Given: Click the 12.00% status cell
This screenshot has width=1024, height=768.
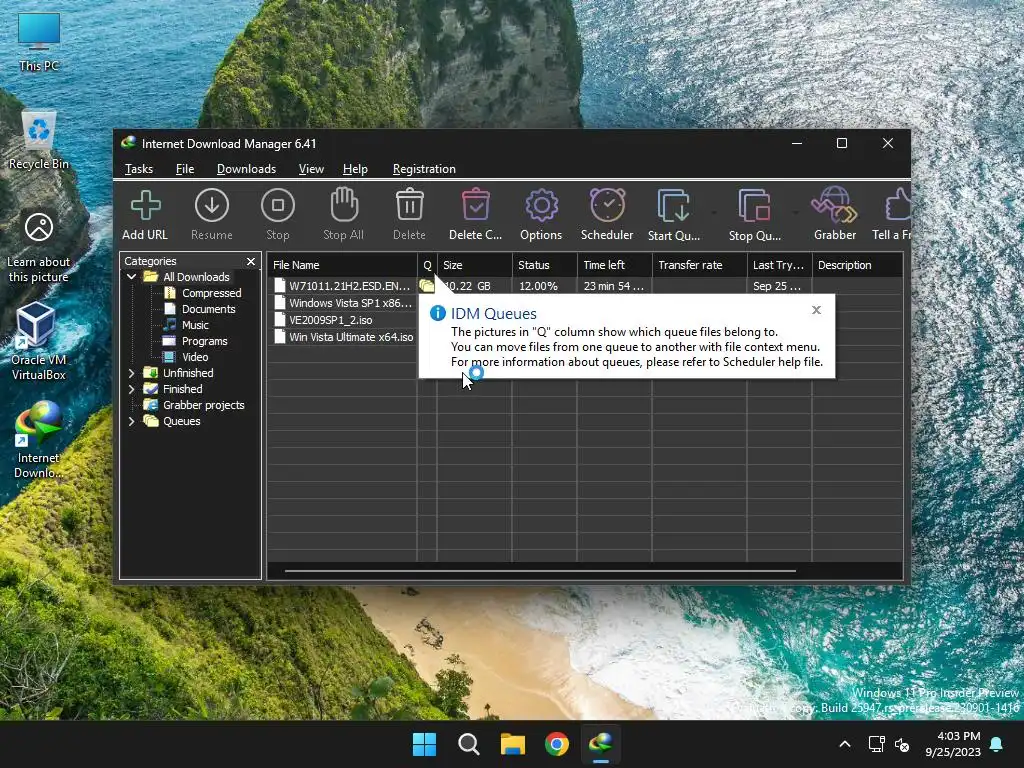Looking at the screenshot, I should [545, 286].
